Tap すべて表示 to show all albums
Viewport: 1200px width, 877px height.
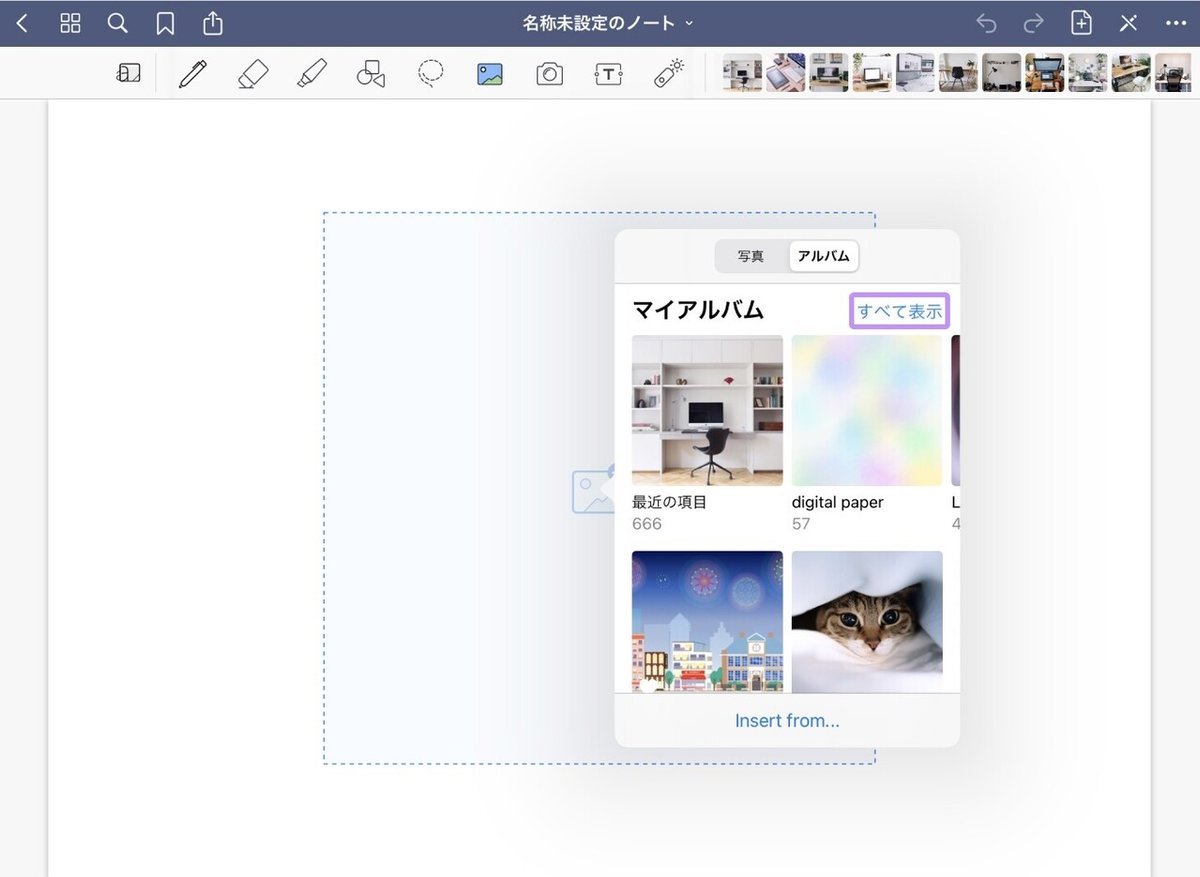pyautogui.click(x=899, y=311)
